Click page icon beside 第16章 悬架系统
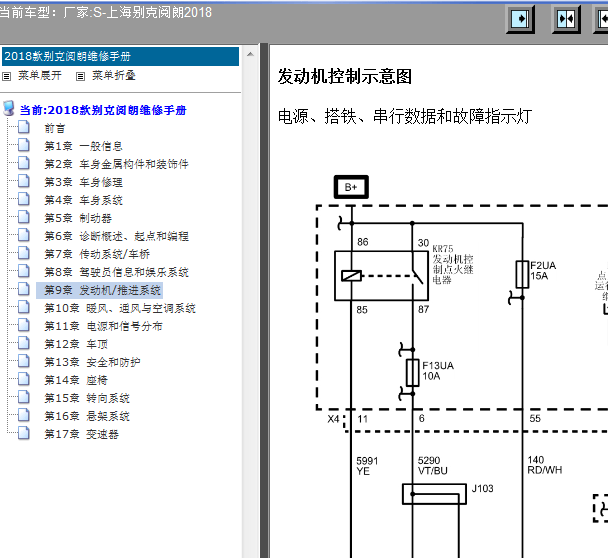 tap(24, 415)
